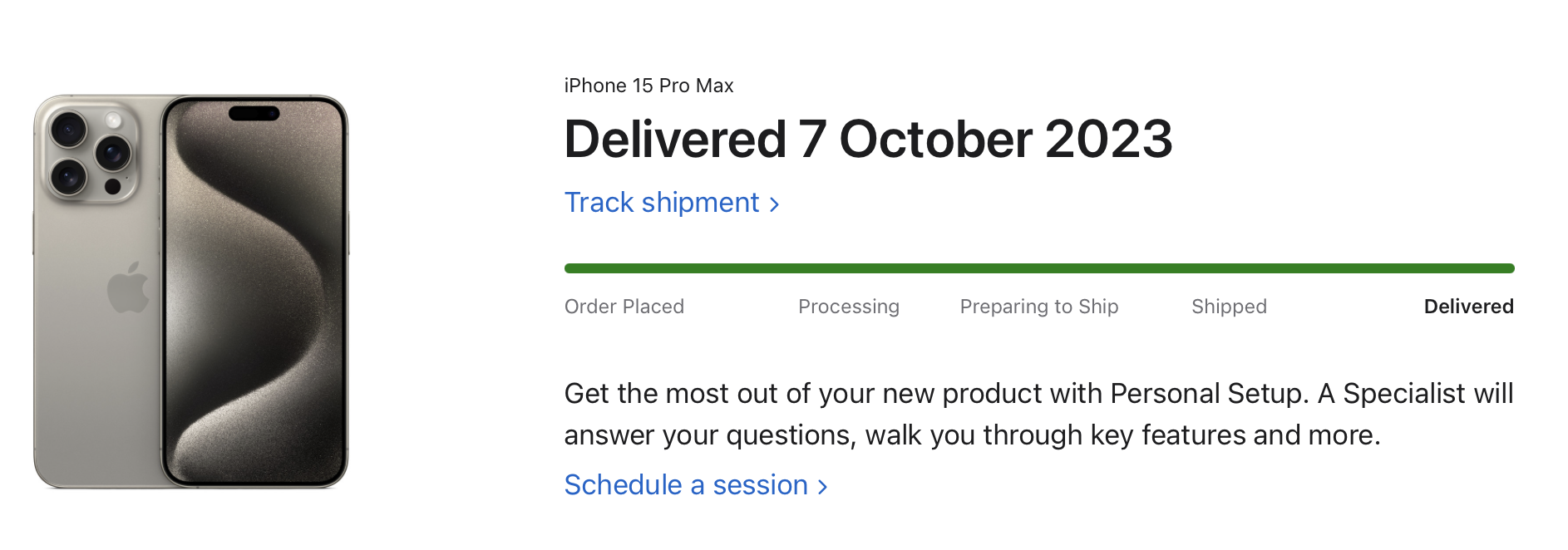Click the top-left camera lens on iPhone
This screenshot has width=1568, height=550.
(68, 130)
